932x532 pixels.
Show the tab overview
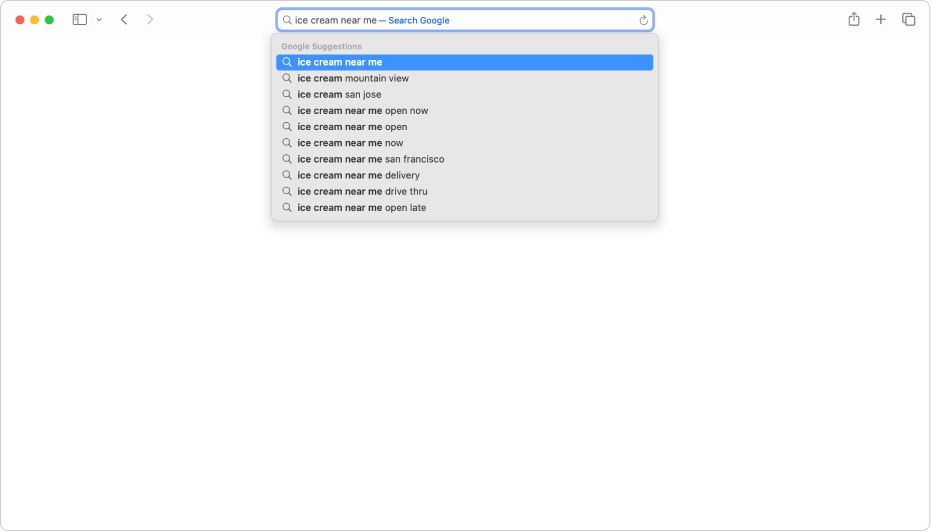coord(908,20)
